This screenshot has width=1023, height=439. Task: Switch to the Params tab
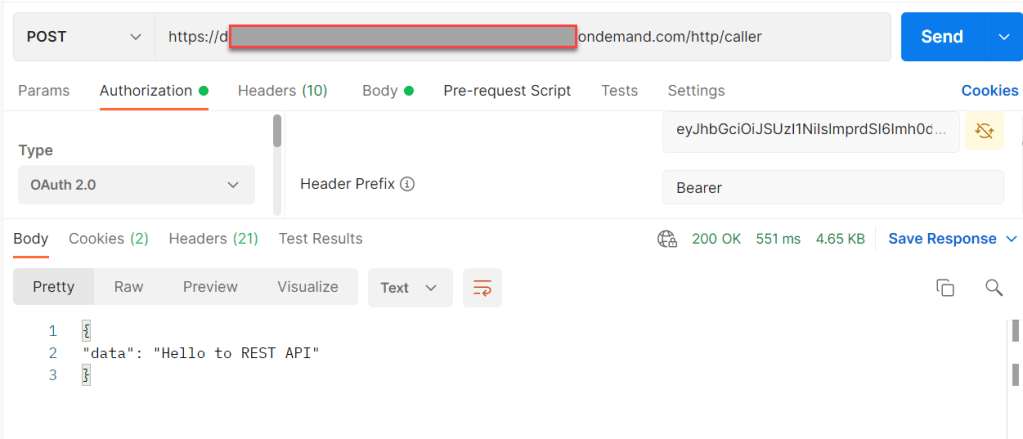coord(44,91)
